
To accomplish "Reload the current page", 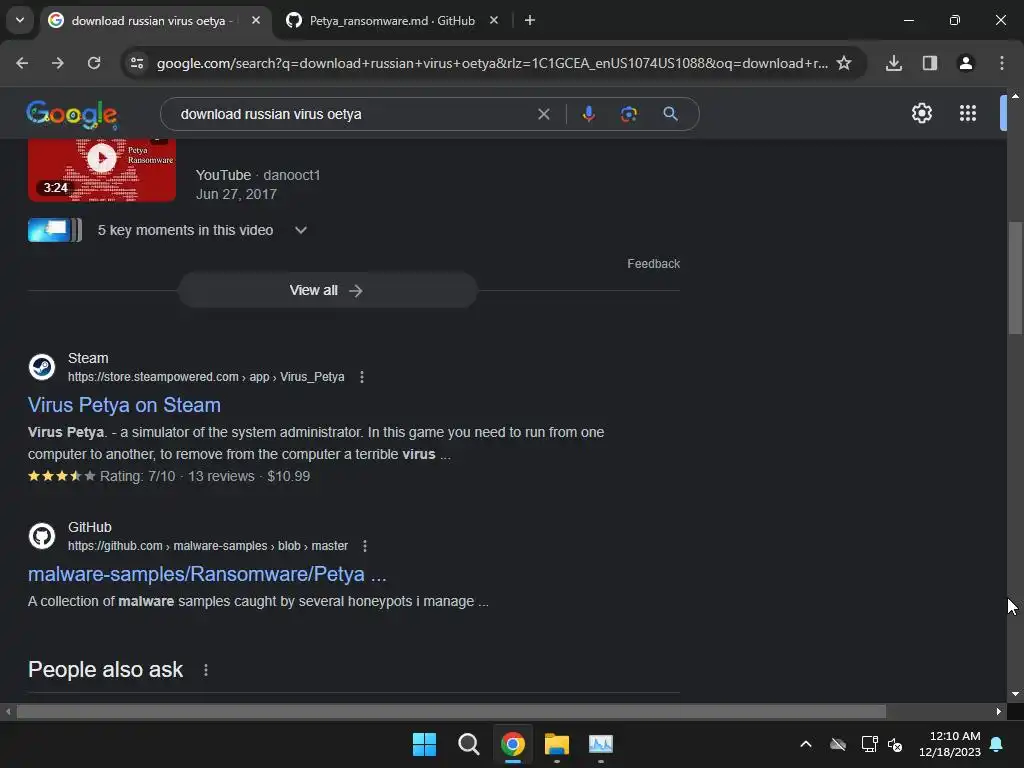I will [94, 63].
